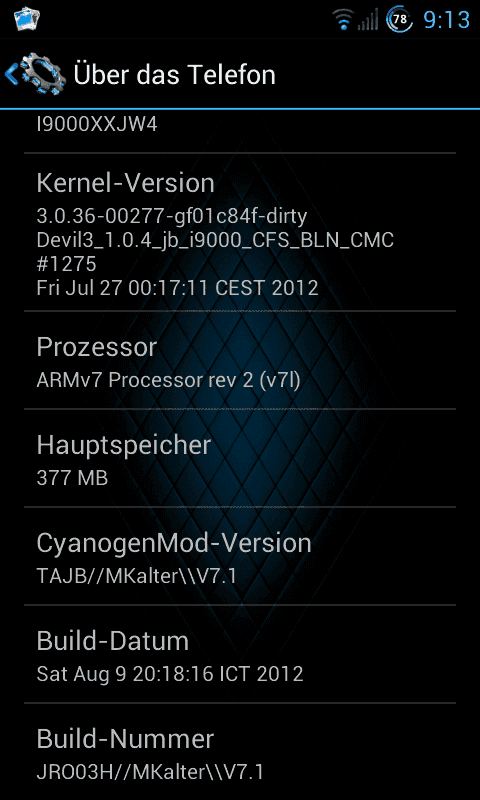Select the CyanogenMod-Version entry
480x800 pixels.
(x=240, y=556)
